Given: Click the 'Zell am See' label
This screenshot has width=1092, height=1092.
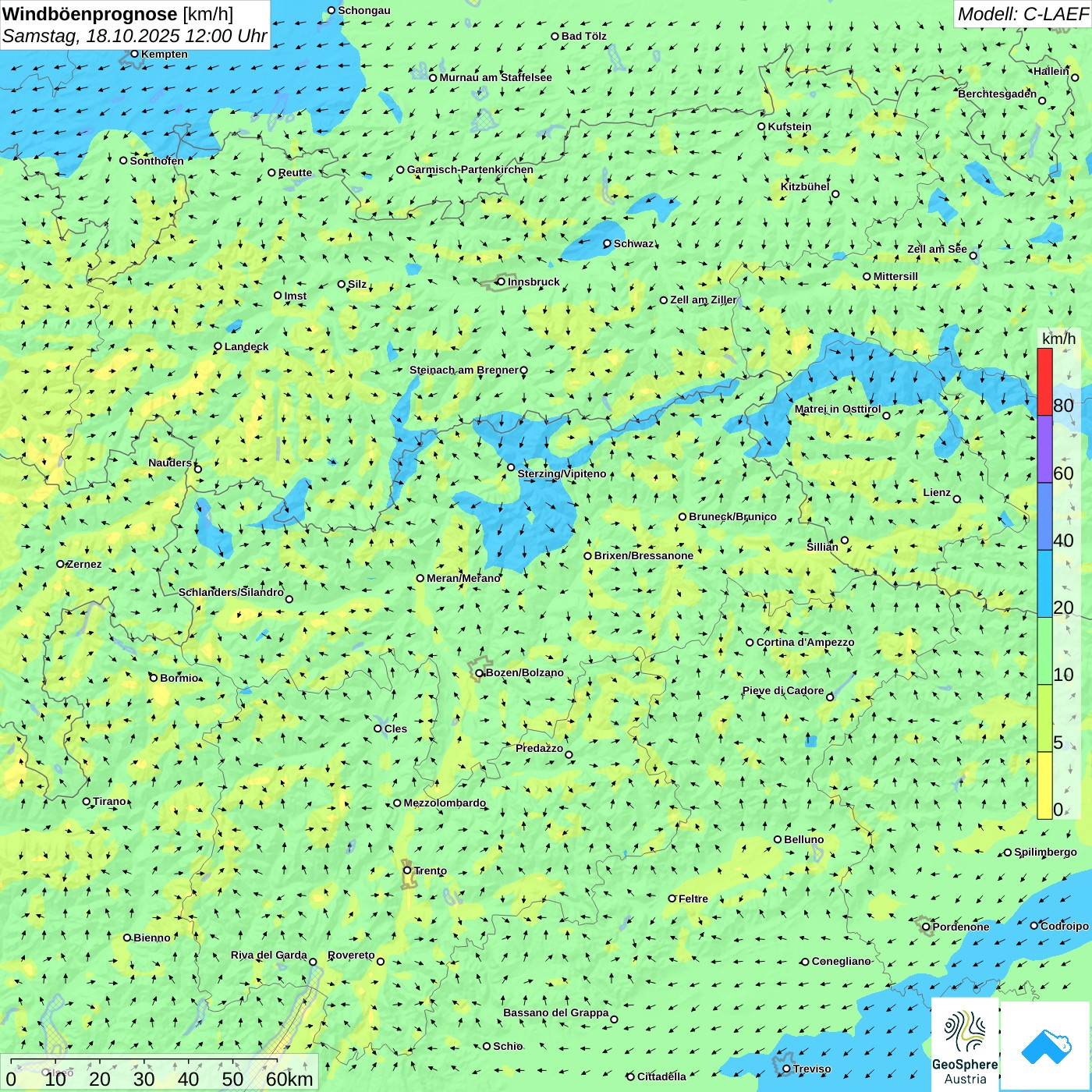Looking at the screenshot, I should pyautogui.click(x=937, y=249).
